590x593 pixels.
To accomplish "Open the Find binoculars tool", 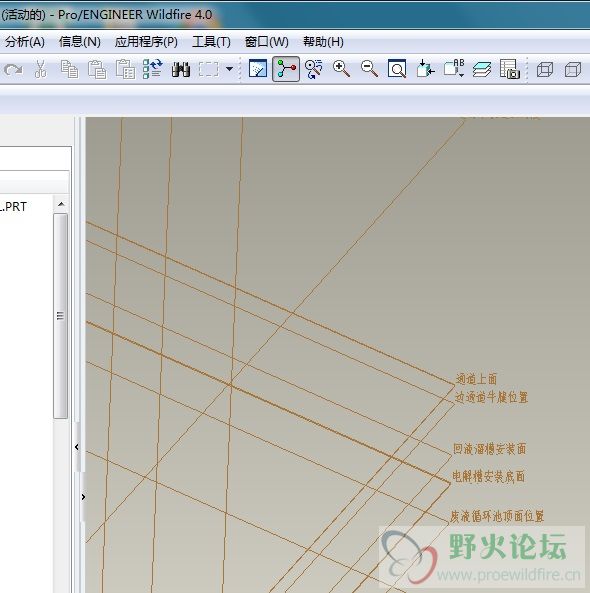I will [181, 70].
